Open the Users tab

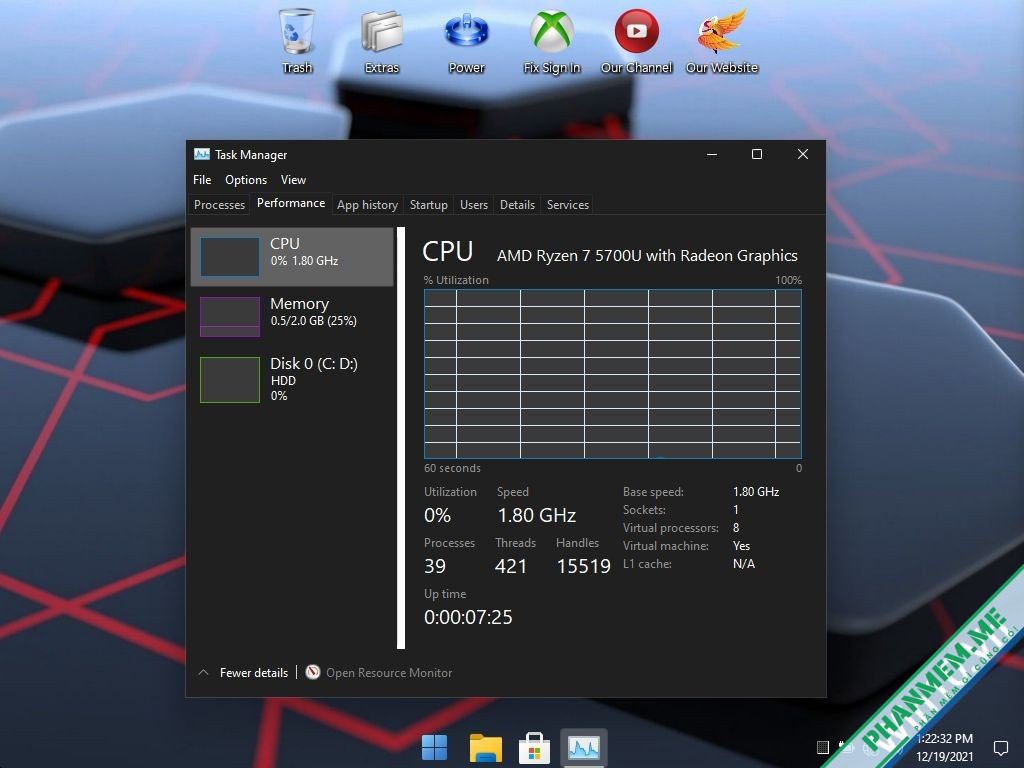(473, 205)
